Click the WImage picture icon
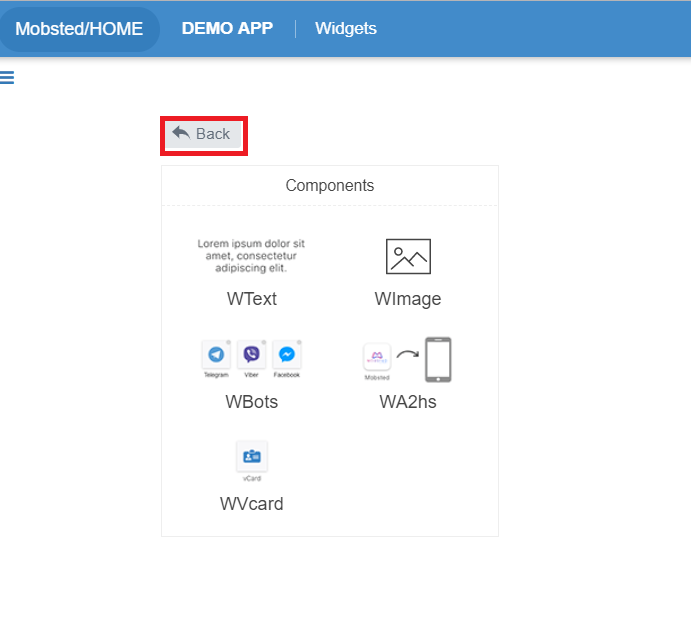Screen dimensions: 691x618 tap(408, 257)
